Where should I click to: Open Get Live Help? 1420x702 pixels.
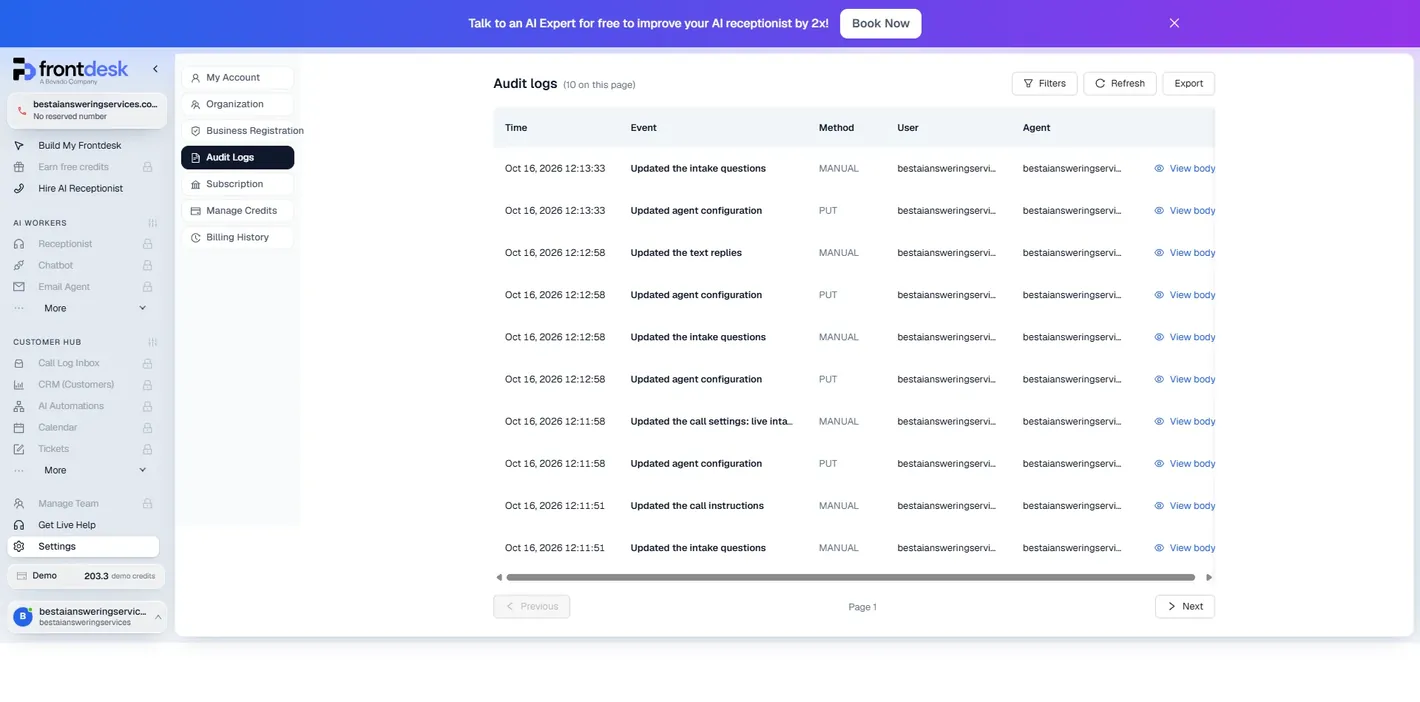(x=67, y=525)
